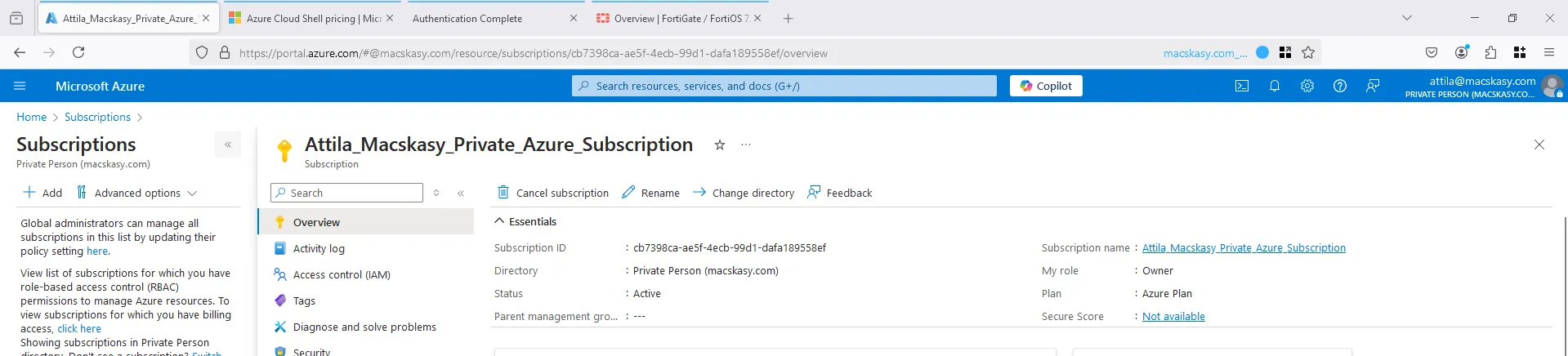Open the header feedback icon
1568x356 pixels.
(1373, 86)
